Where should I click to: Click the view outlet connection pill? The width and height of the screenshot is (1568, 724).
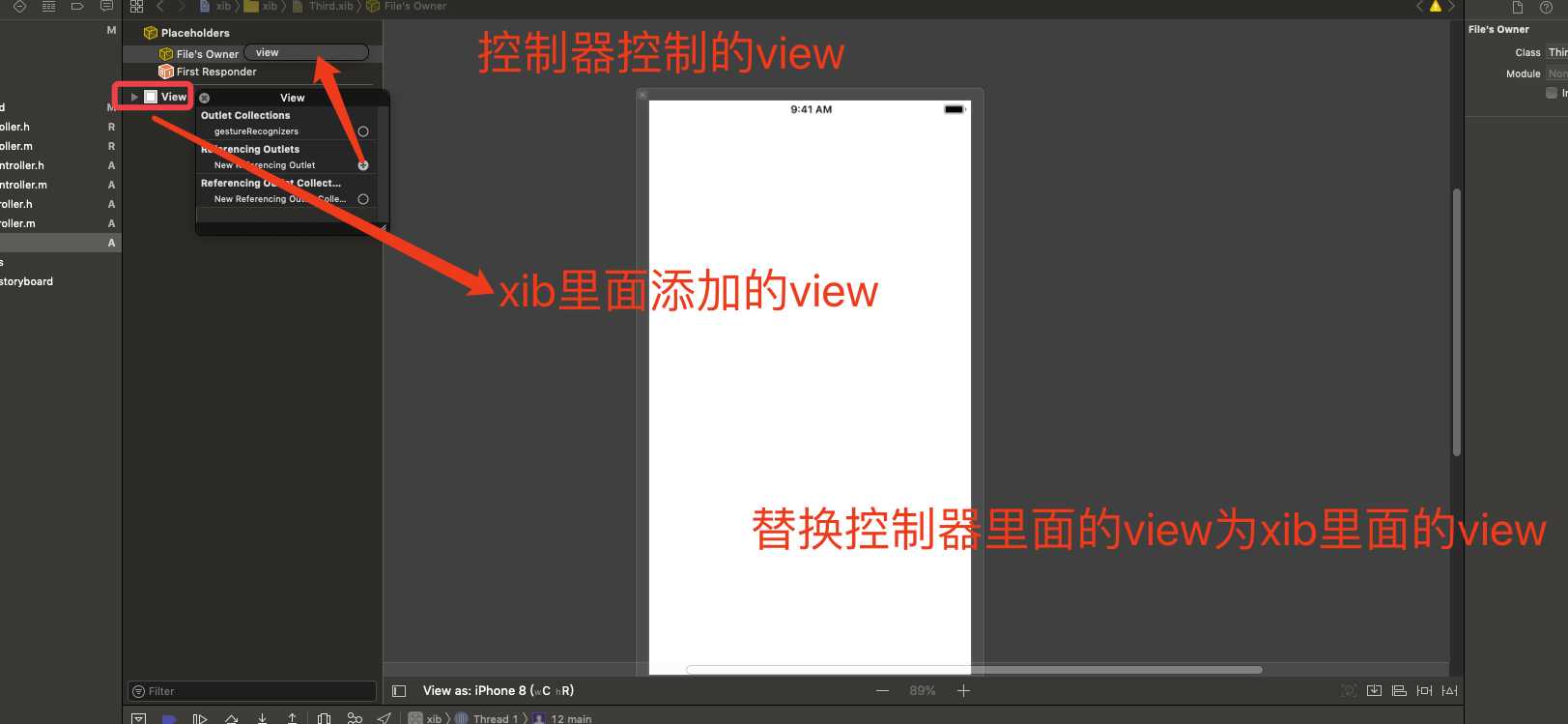click(306, 52)
